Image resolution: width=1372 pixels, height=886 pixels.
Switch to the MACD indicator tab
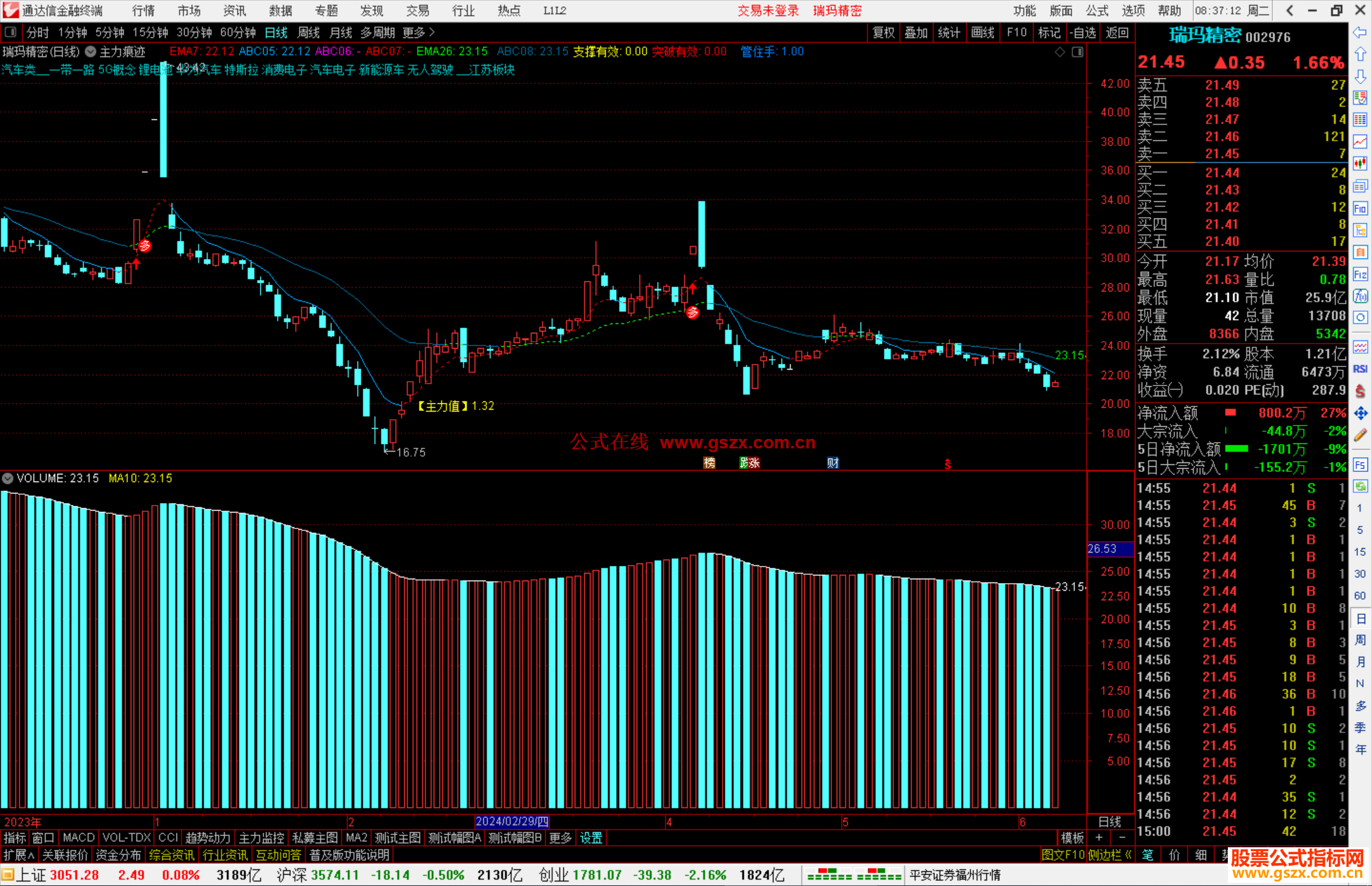tap(78, 838)
